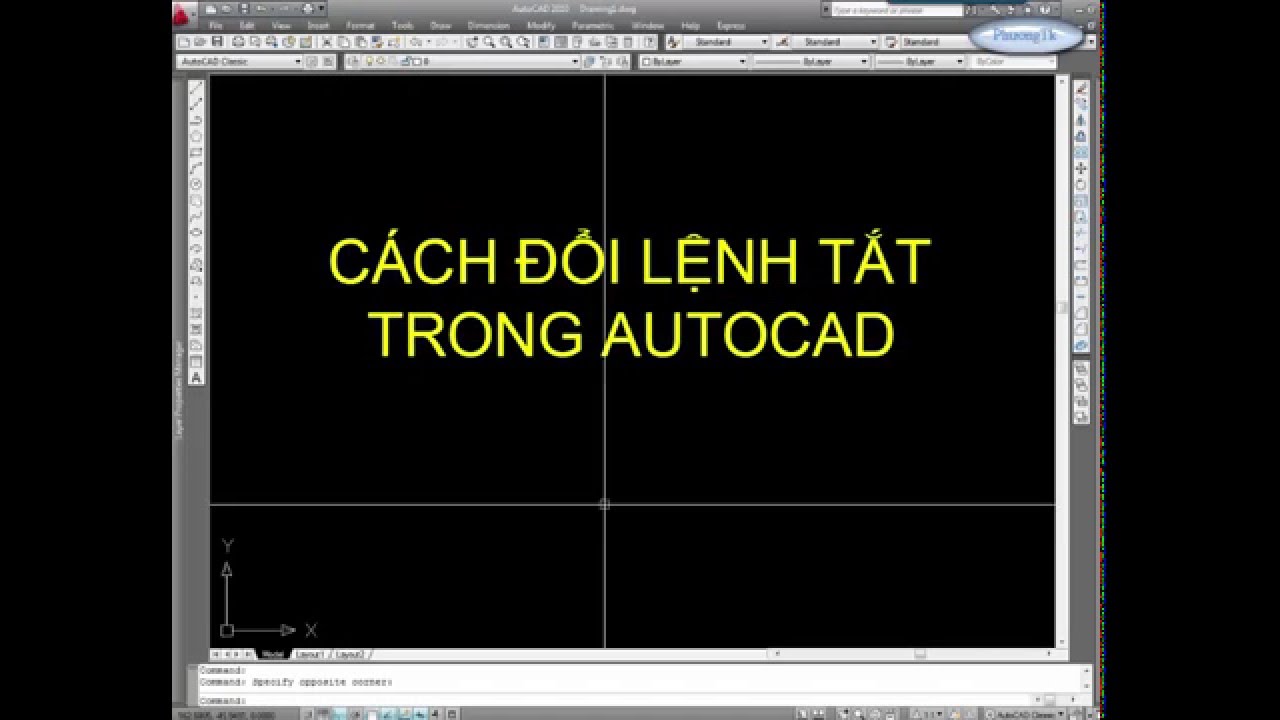Toggle Snap Mode in status bar

(x=308, y=714)
